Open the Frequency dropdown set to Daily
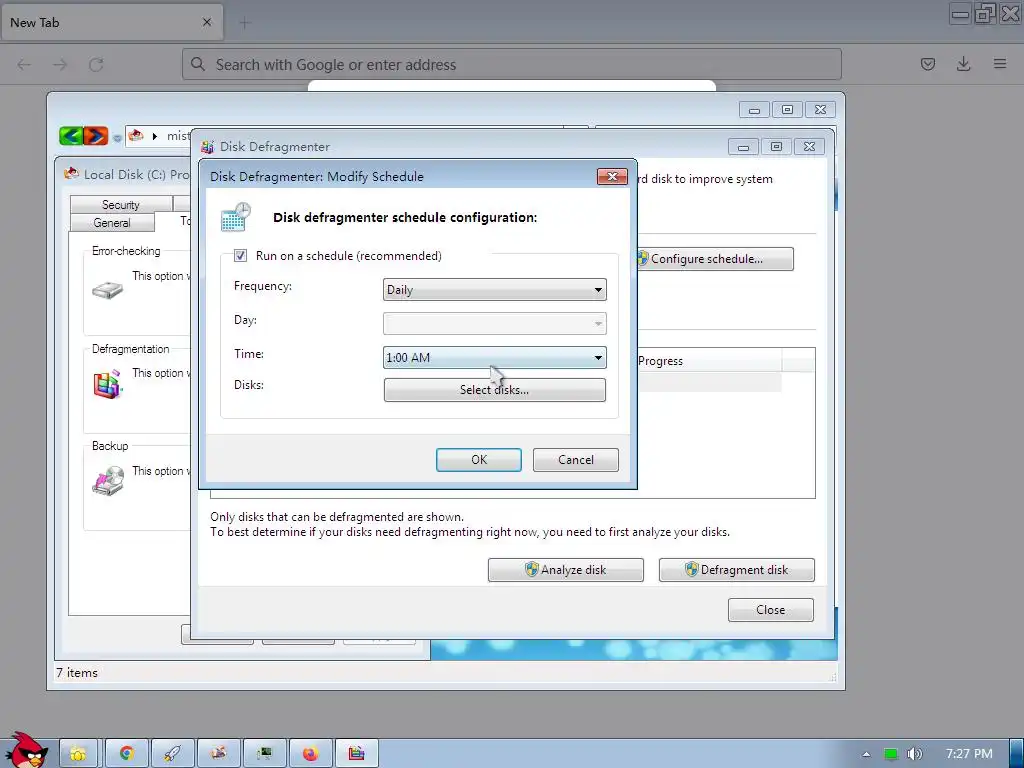Image resolution: width=1024 pixels, height=768 pixels. (494, 290)
